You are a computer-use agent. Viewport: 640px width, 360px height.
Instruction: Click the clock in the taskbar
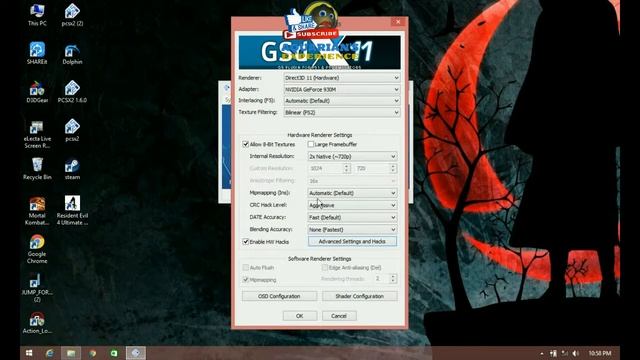tap(600, 353)
